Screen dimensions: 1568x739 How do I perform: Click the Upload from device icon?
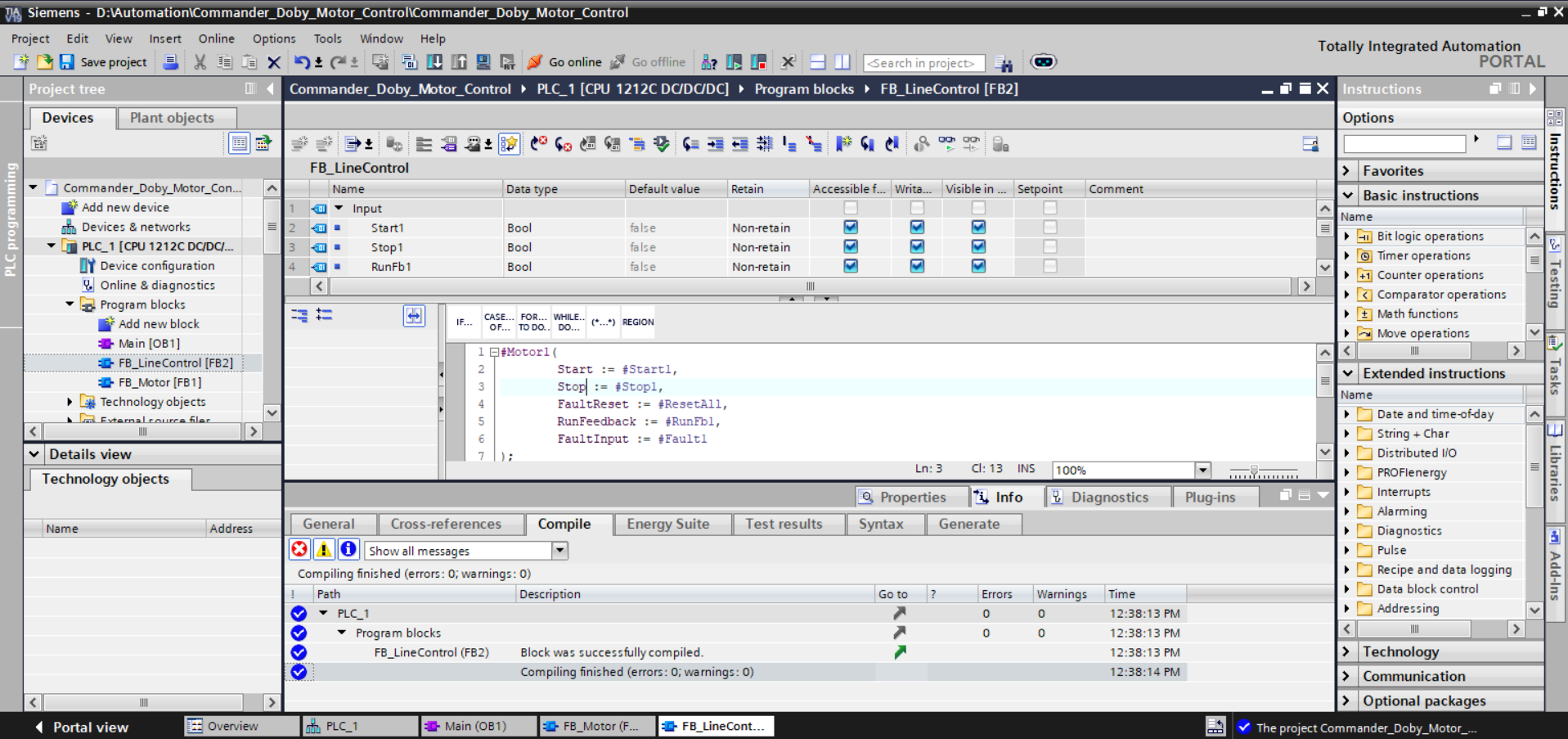[459, 62]
